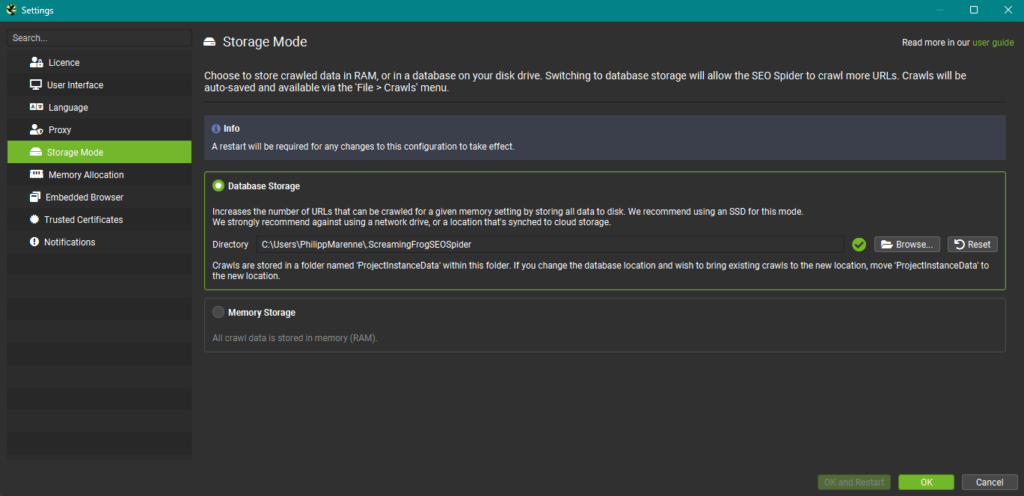Close the Settings window
The height and width of the screenshot is (496, 1024).
tap(1007, 10)
